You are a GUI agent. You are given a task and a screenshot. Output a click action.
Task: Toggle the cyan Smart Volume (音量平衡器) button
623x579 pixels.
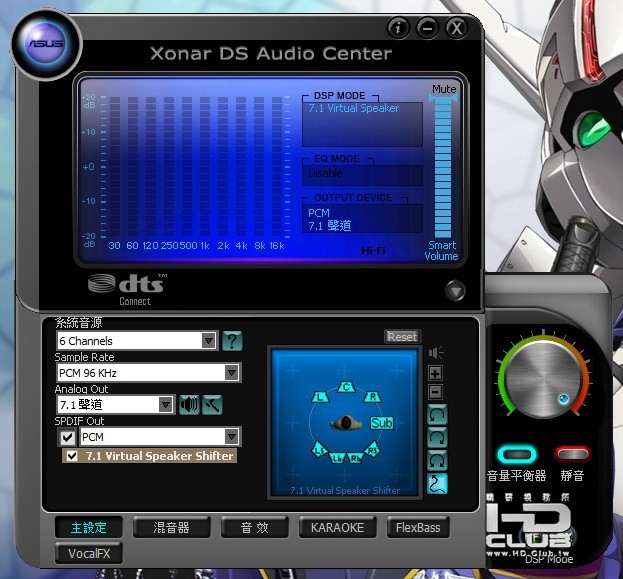tap(517, 454)
